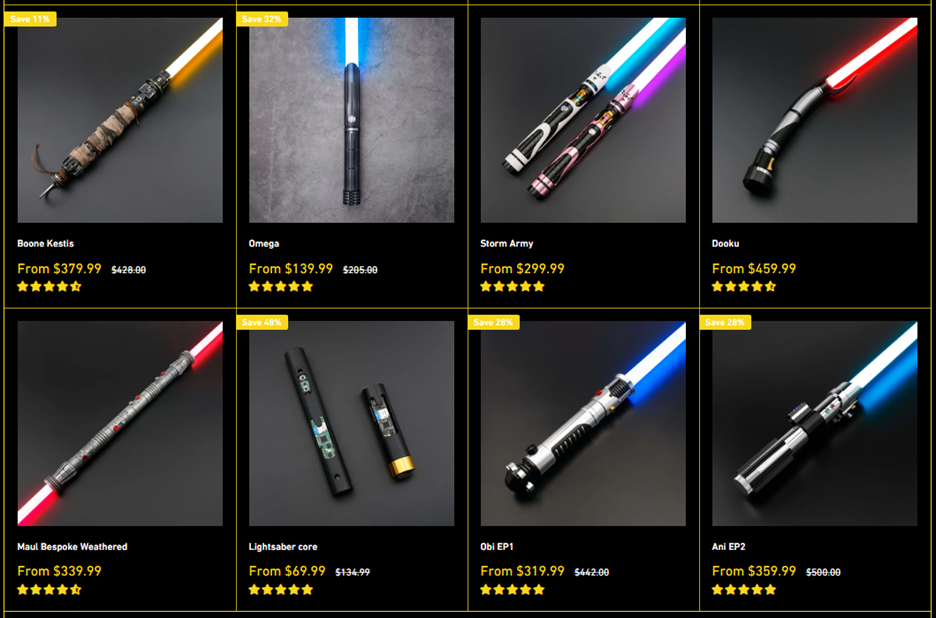Click the Obi EP1 product title
This screenshot has height=618, width=936.
click(497, 547)
